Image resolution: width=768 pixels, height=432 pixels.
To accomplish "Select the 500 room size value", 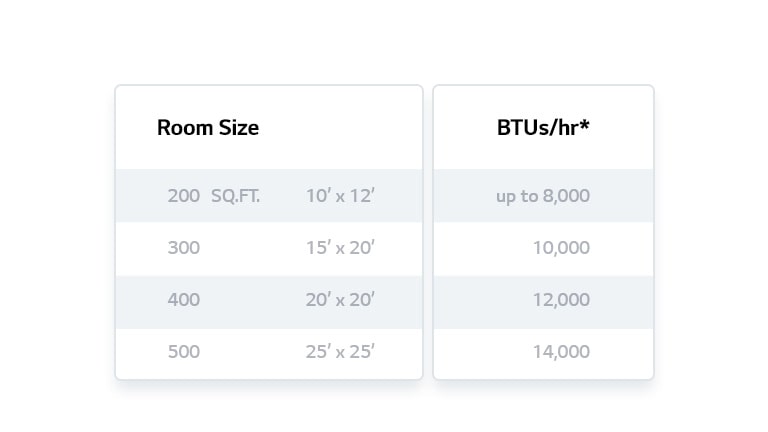I will coord(184,352).
